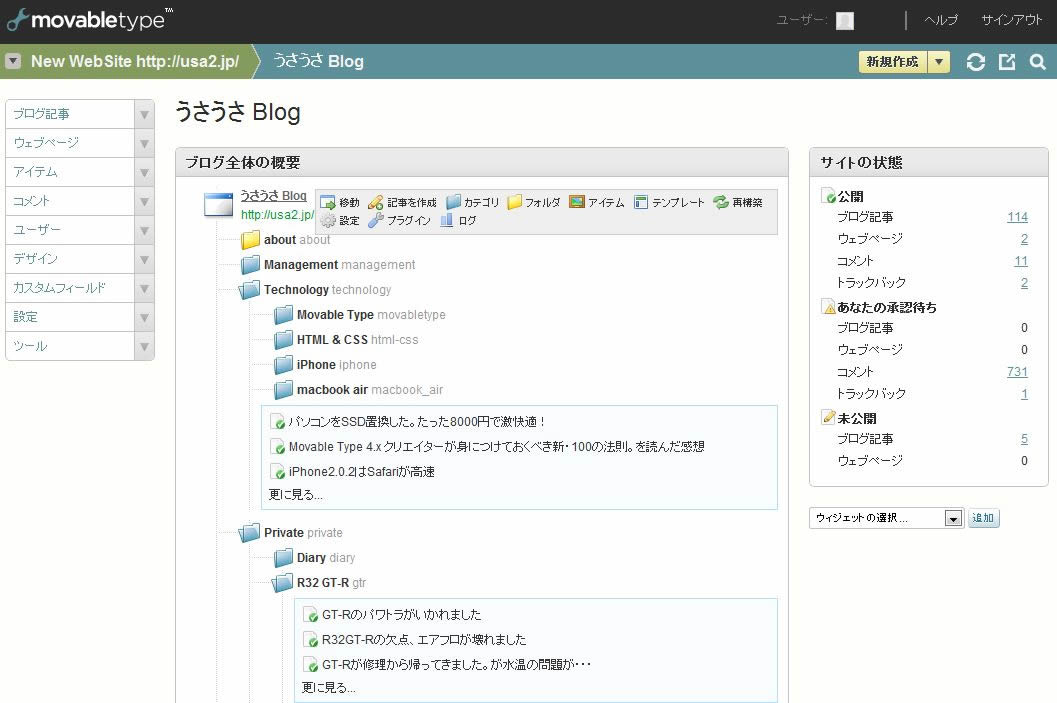Click the 再構築 toolbar icon
The image size is (1057, 703).
721,202
